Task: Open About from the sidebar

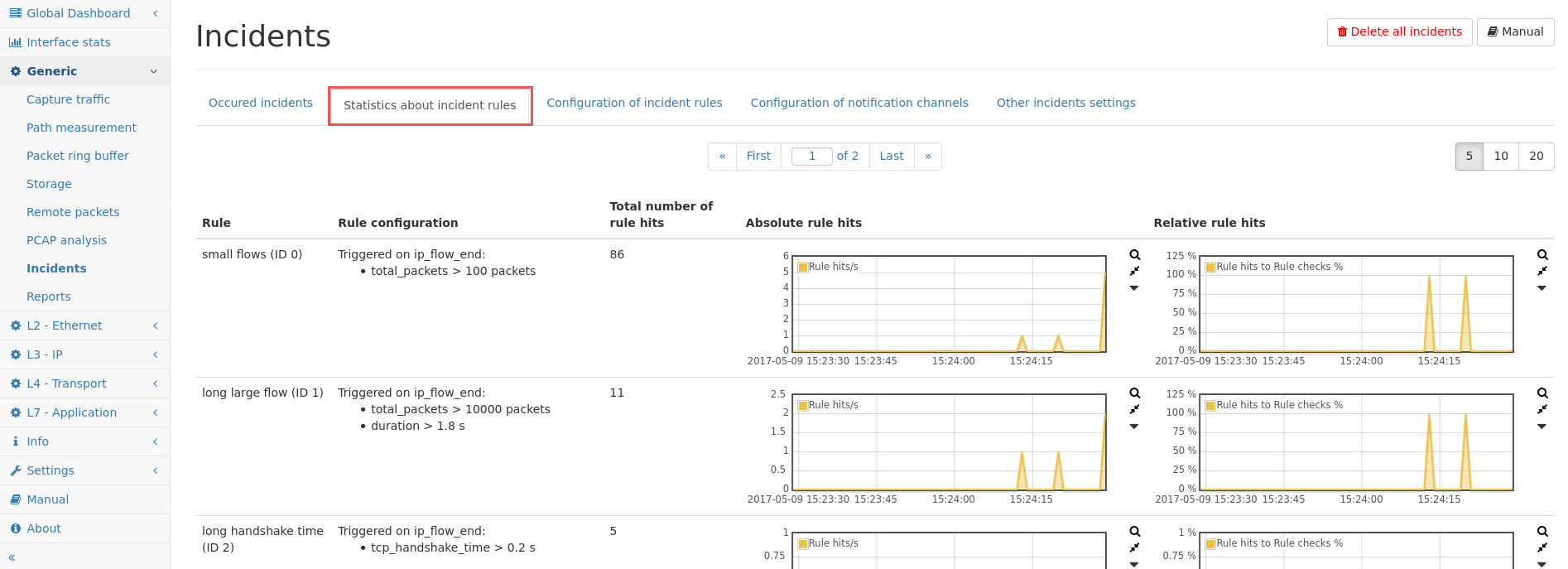Action: coord(84,528)
